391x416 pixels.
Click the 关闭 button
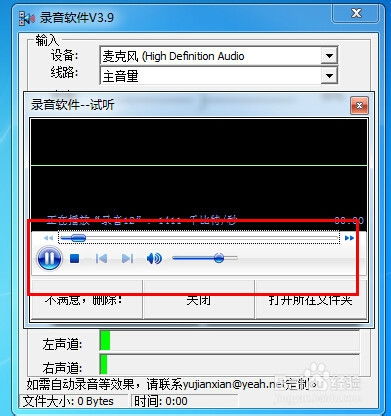click(x=199, y=300)
